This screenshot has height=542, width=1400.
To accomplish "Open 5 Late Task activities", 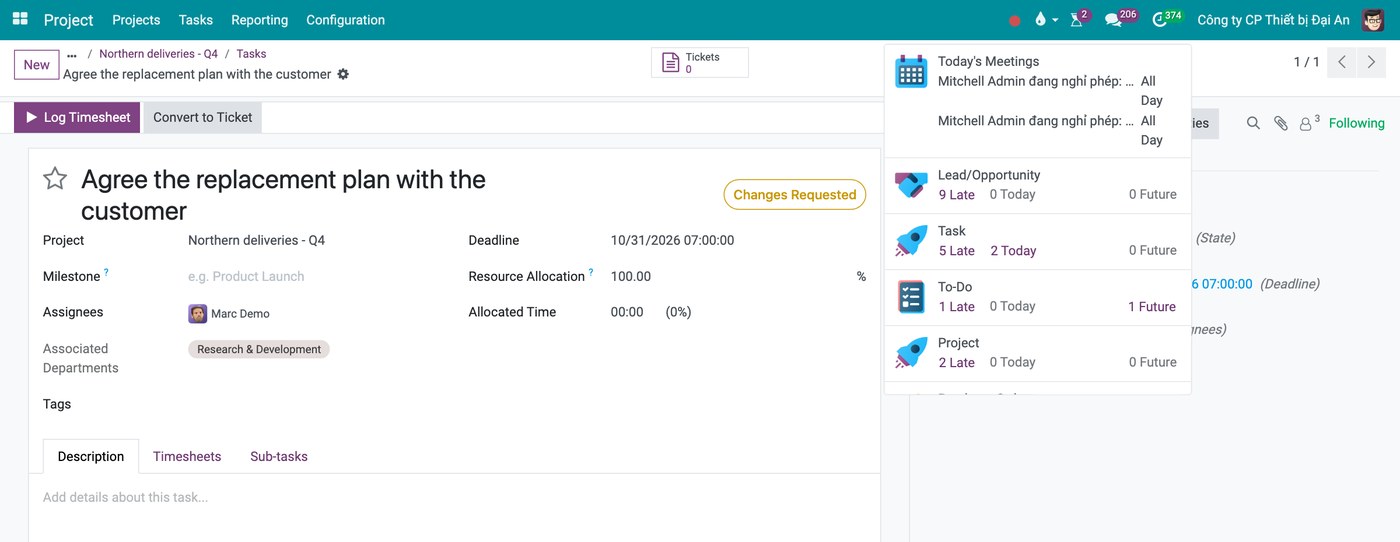I will 957,251.
